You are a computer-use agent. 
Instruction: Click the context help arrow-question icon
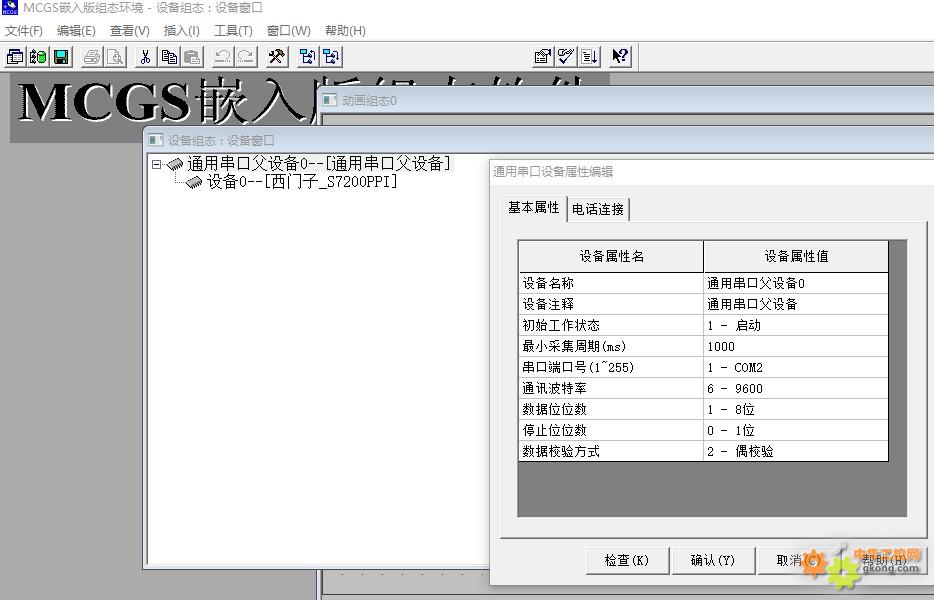pyautogui.click(x=620, y=57)
